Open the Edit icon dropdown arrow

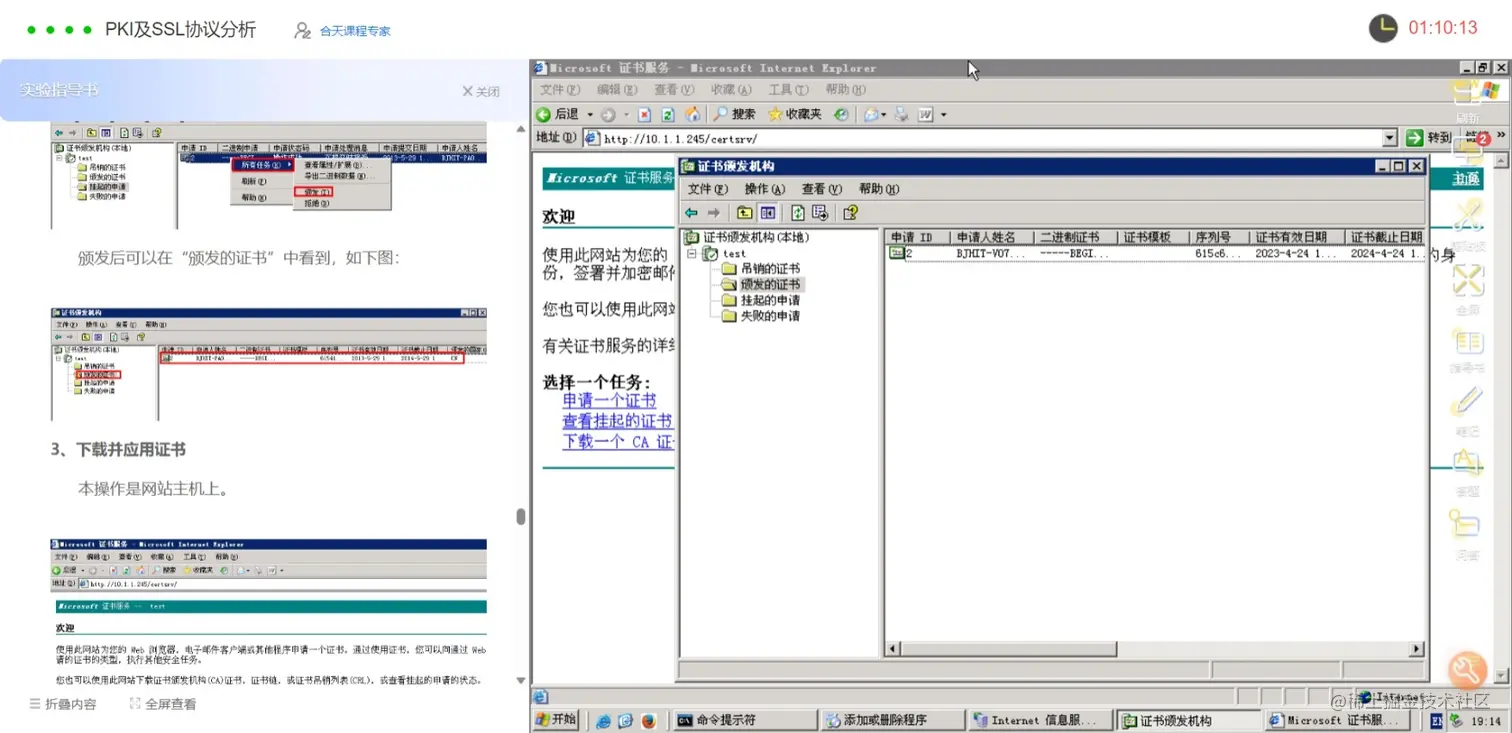point(943,115)
